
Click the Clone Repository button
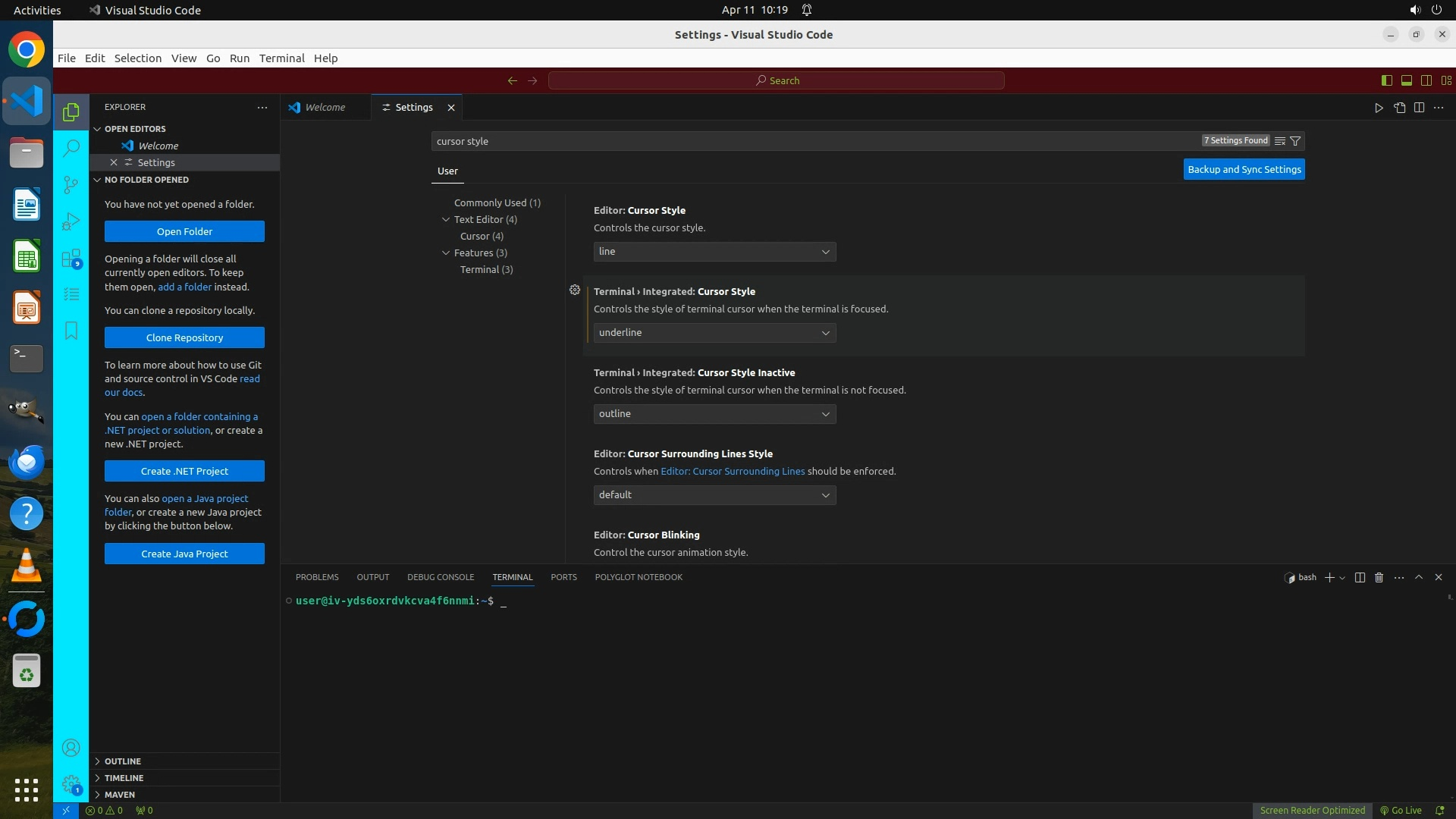click(184, 338)
